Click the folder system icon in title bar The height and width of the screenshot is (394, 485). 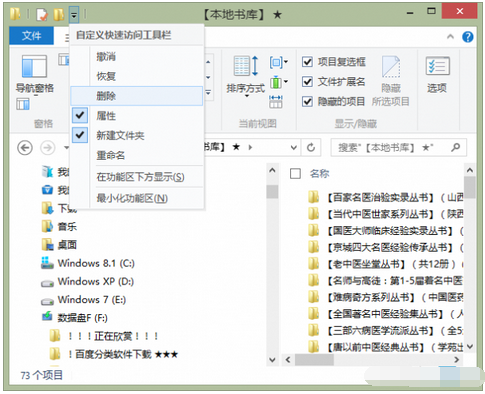[15, 14]
